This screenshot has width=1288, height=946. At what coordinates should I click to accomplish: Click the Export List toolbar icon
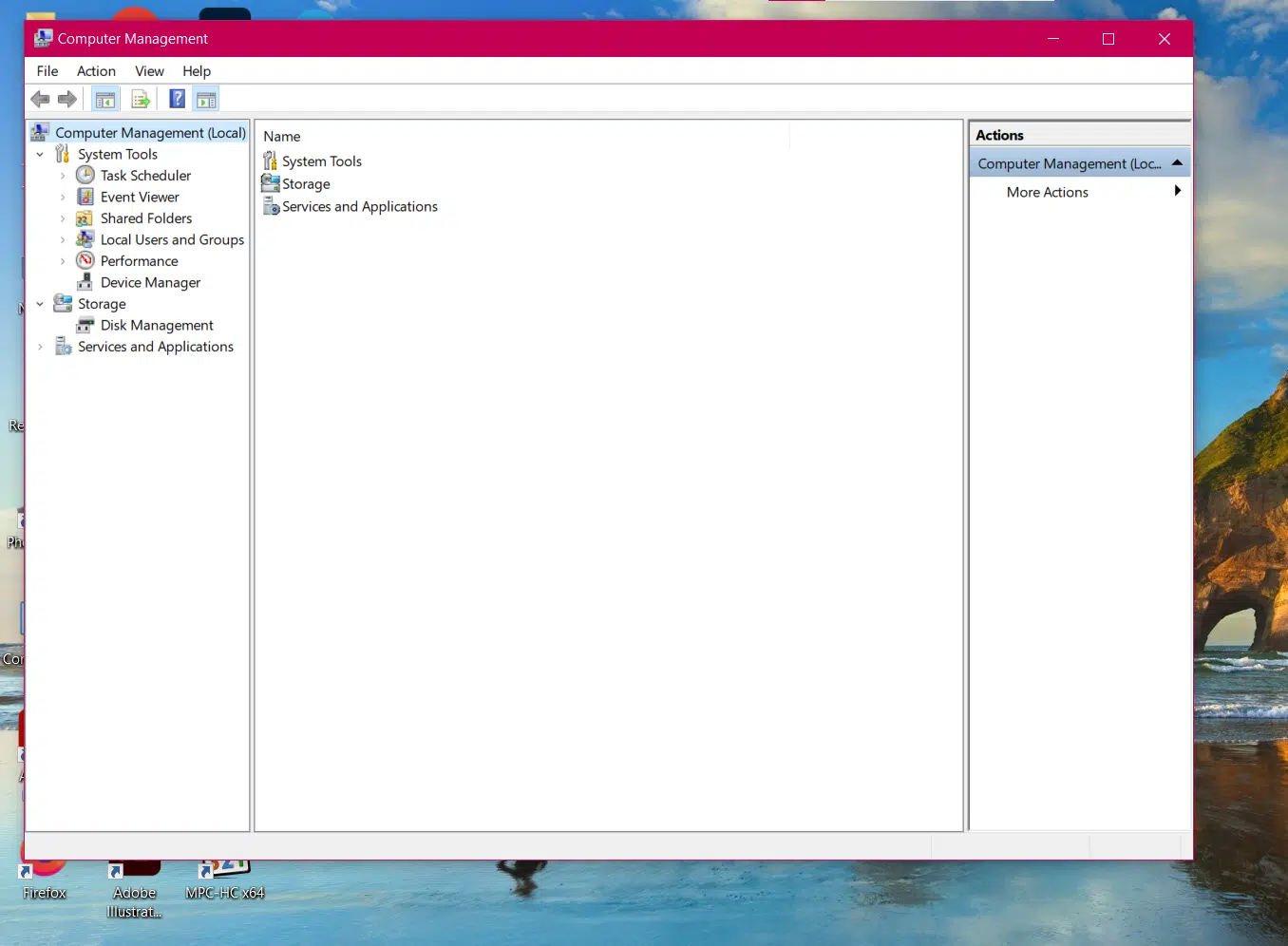coord(141,99)
